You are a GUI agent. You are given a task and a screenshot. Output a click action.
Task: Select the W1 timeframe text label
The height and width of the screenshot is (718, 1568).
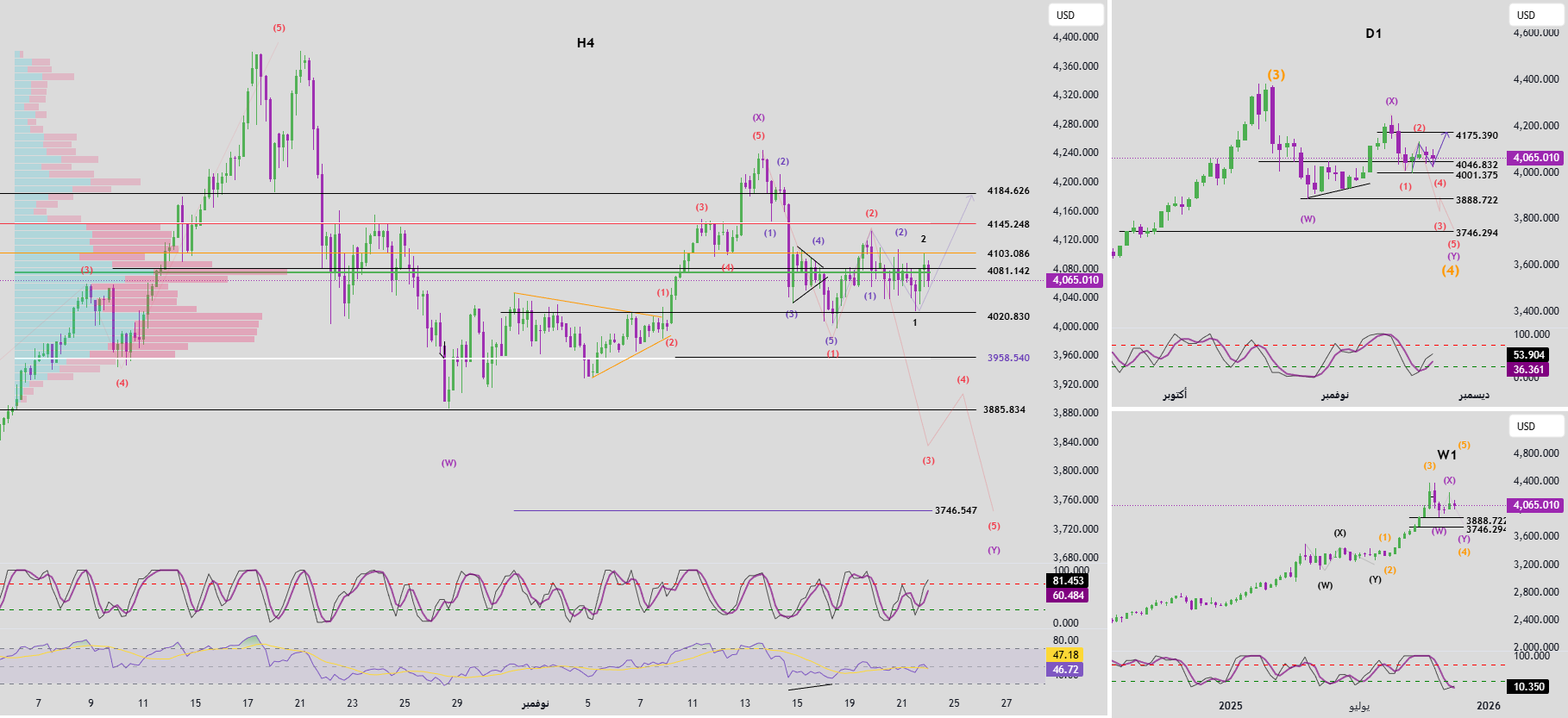pyautogui.click(x=1446, y=455)
